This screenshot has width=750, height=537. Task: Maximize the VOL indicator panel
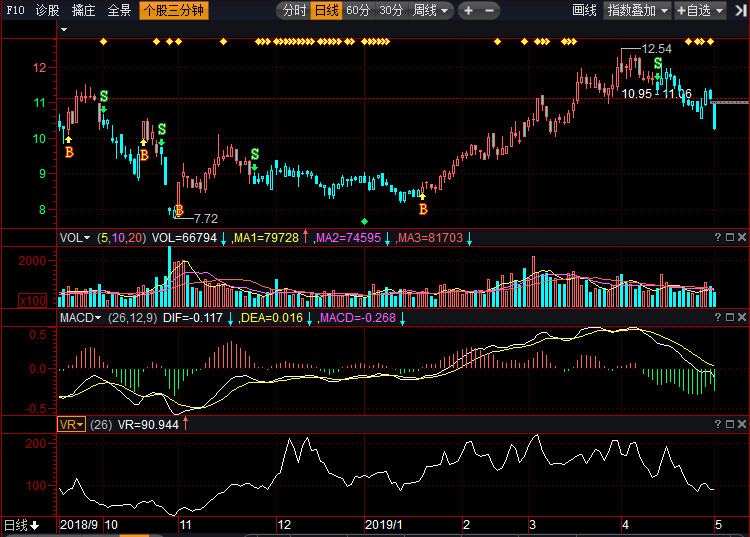pyautogui.click(x=729, y=237)
